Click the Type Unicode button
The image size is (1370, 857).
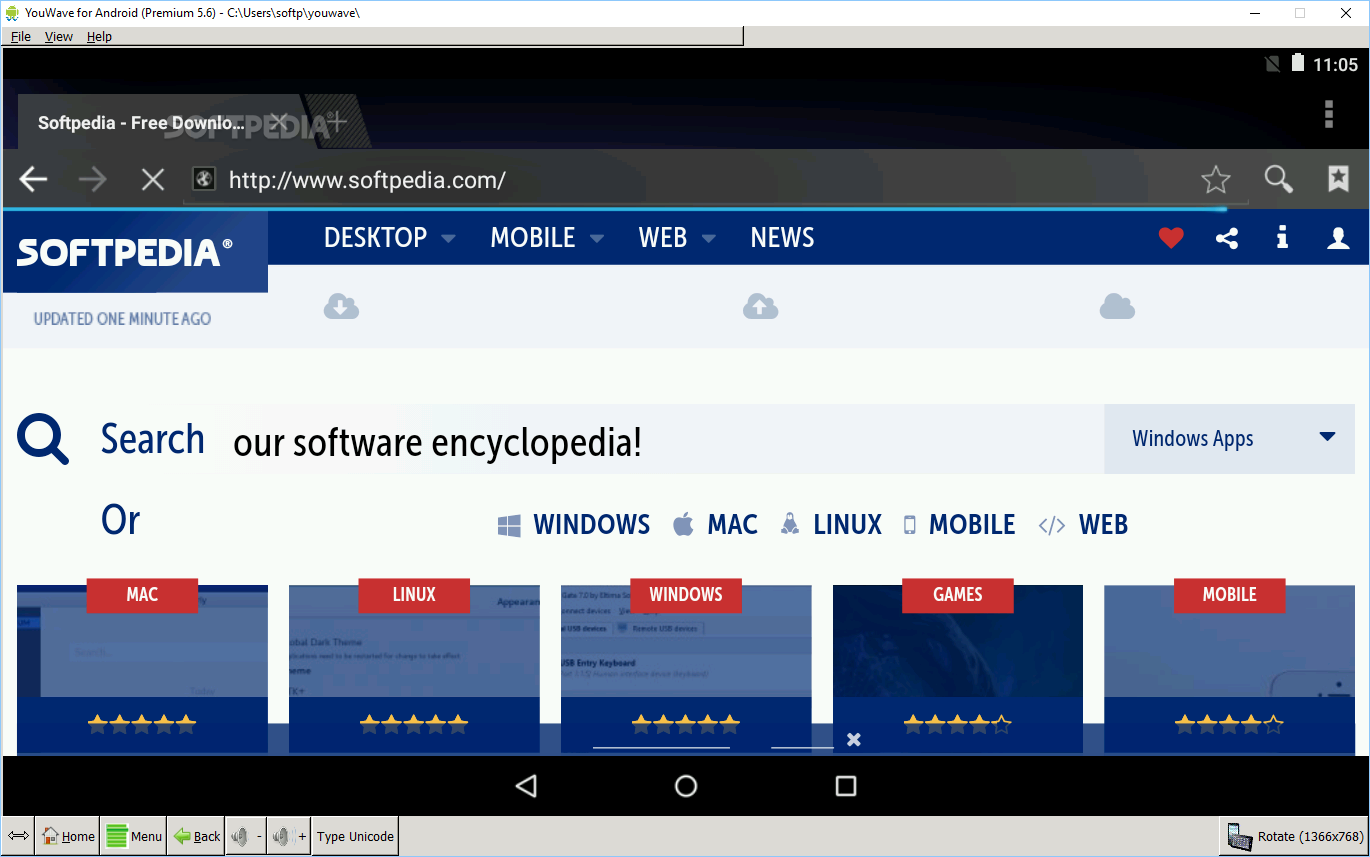pyautogui.click(x=355, y=836)
